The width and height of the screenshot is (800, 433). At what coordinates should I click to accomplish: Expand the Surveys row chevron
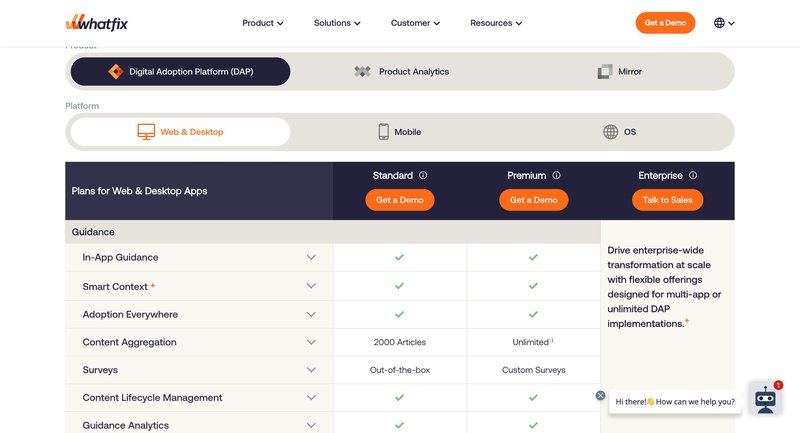tap(311, 370)
